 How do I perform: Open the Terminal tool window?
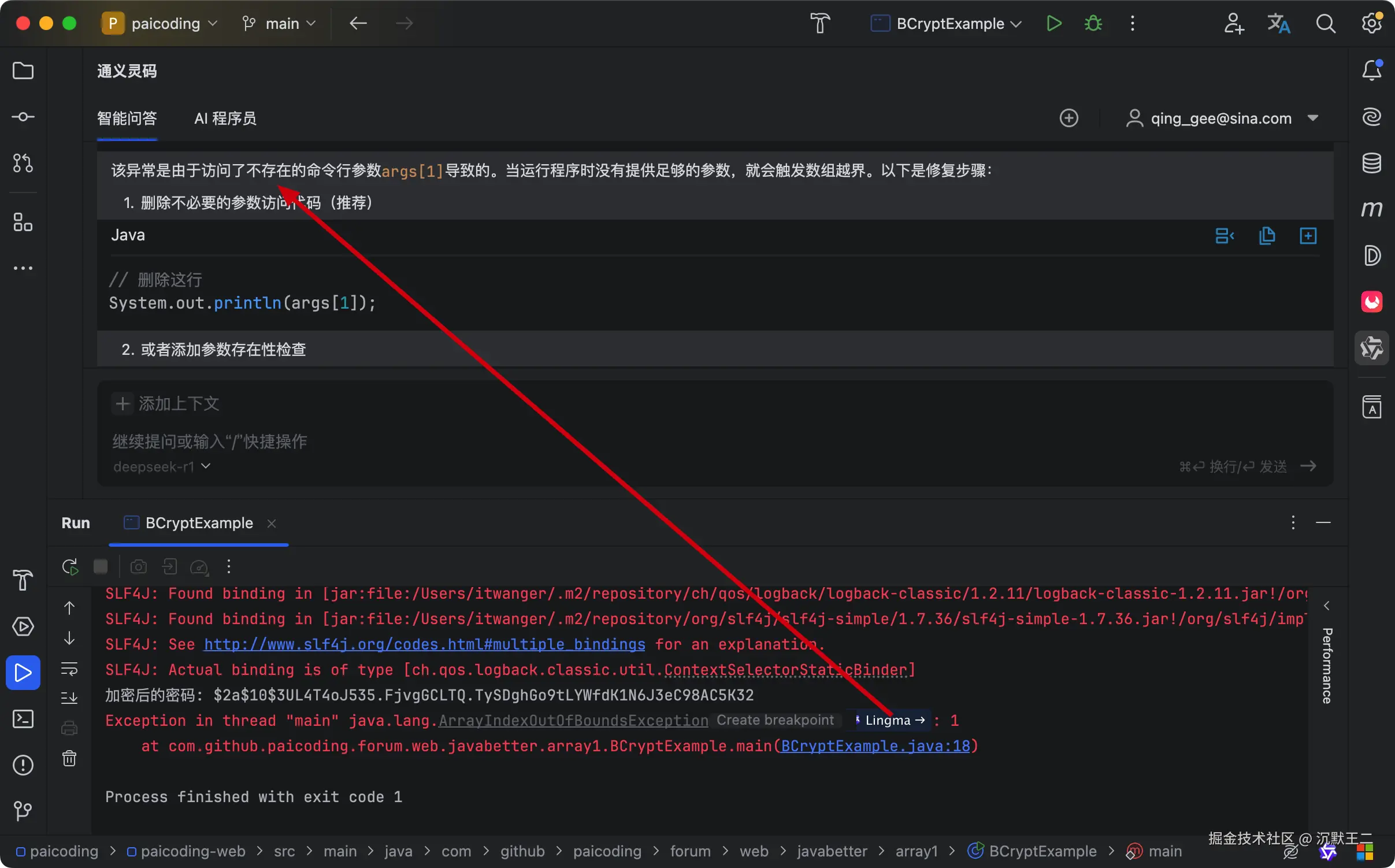click(x=23, y=719)
